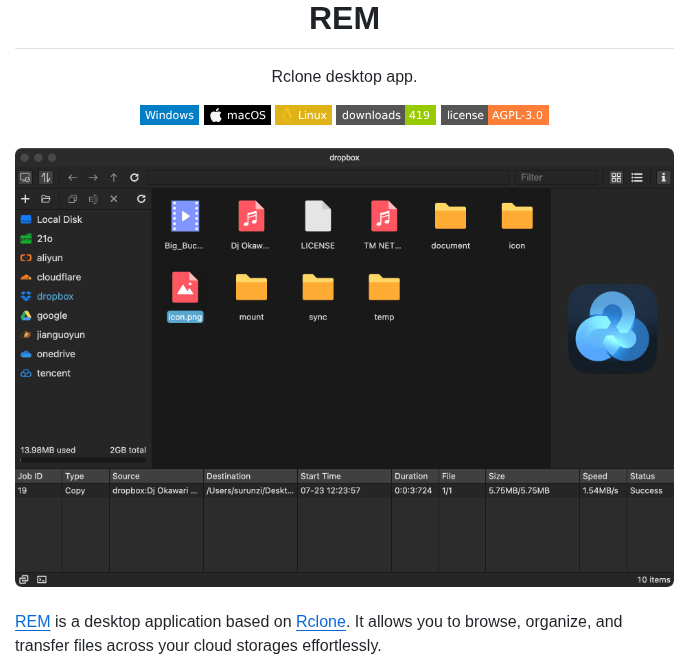Open the AGPL-3.0 license badge
687x660 pixels.
click(495, 115)
